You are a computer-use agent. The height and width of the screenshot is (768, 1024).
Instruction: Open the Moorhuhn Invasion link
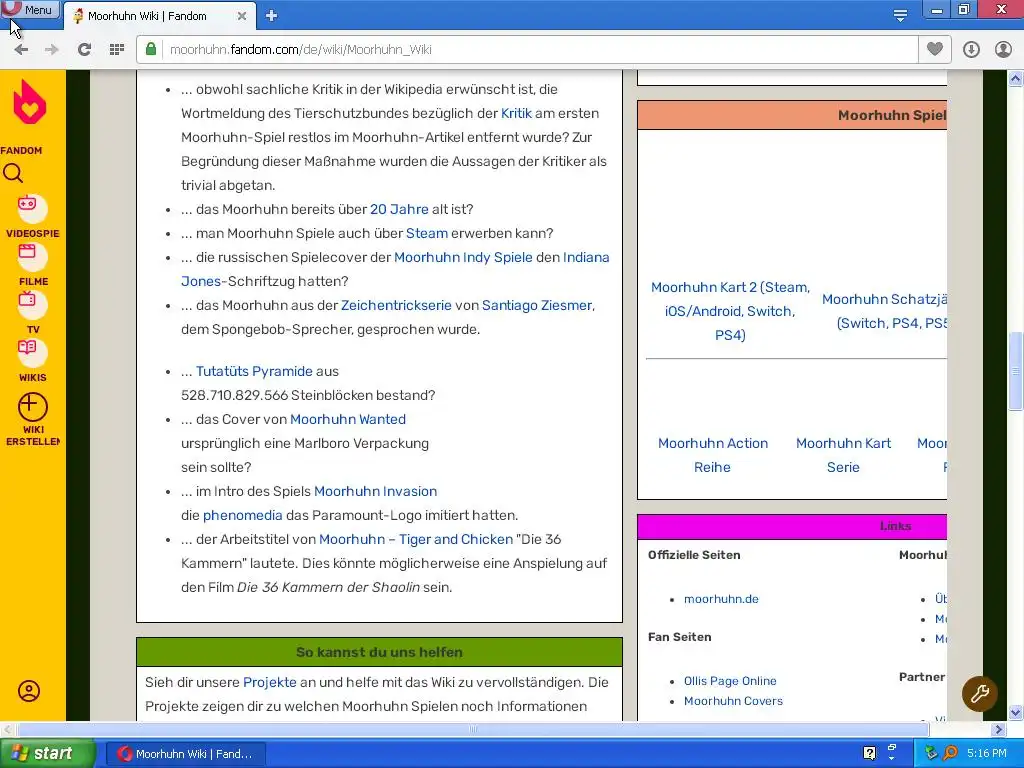[376, 491]
